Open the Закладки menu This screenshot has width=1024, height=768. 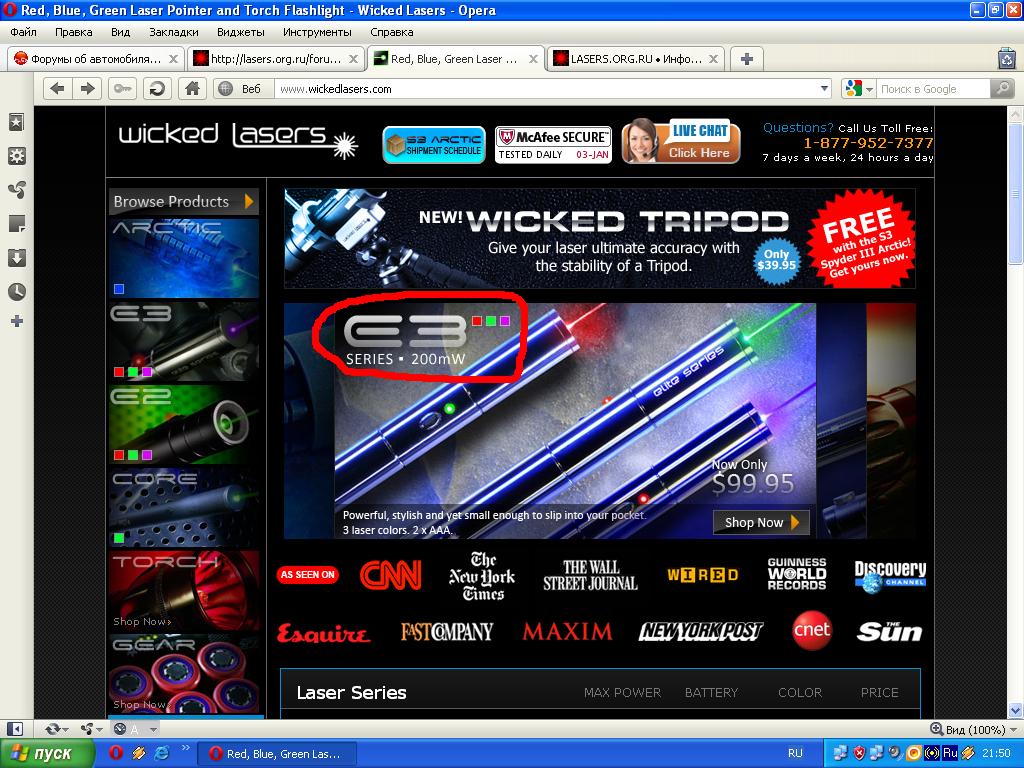pyautogui.click(x=174, y=32)
